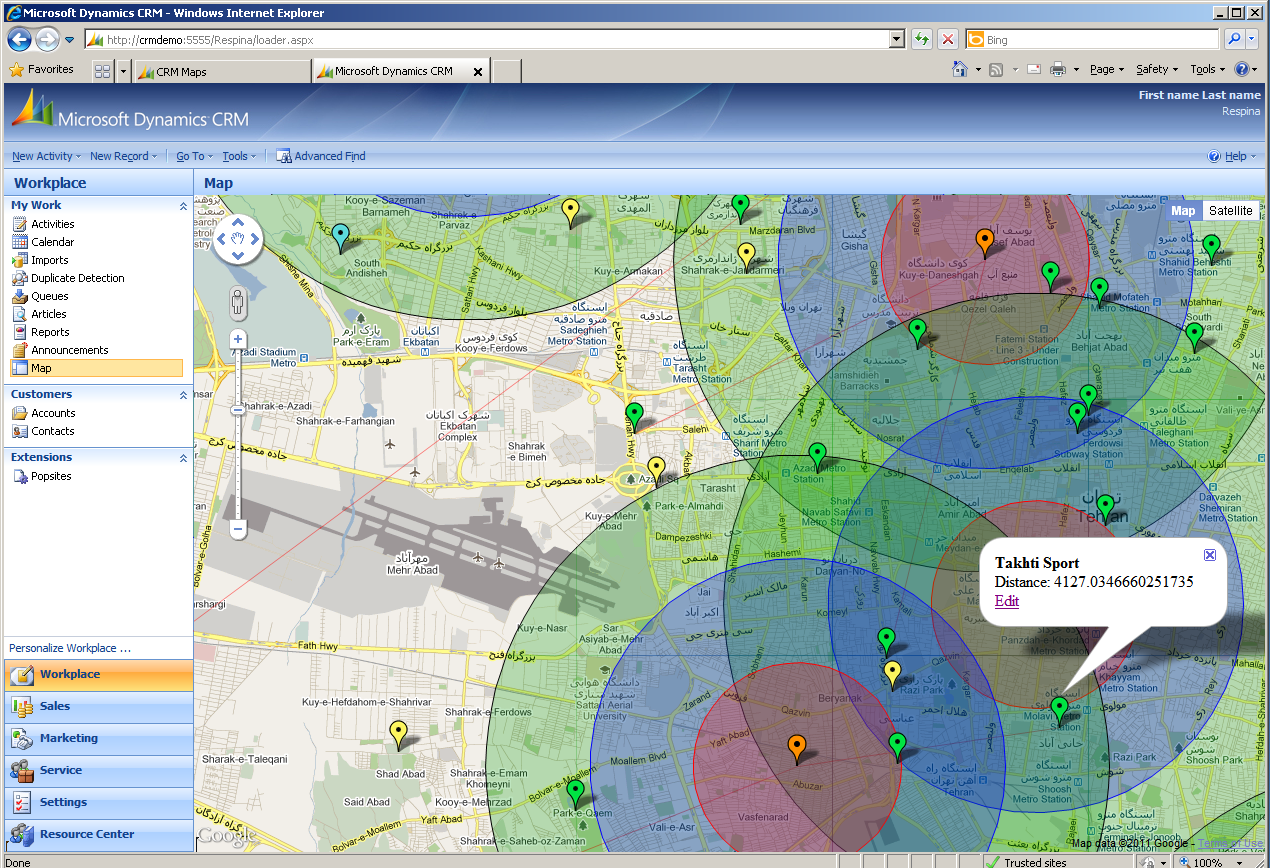Click the Stop loading icon
The image size is (1270, 868).
click(948, 40)
